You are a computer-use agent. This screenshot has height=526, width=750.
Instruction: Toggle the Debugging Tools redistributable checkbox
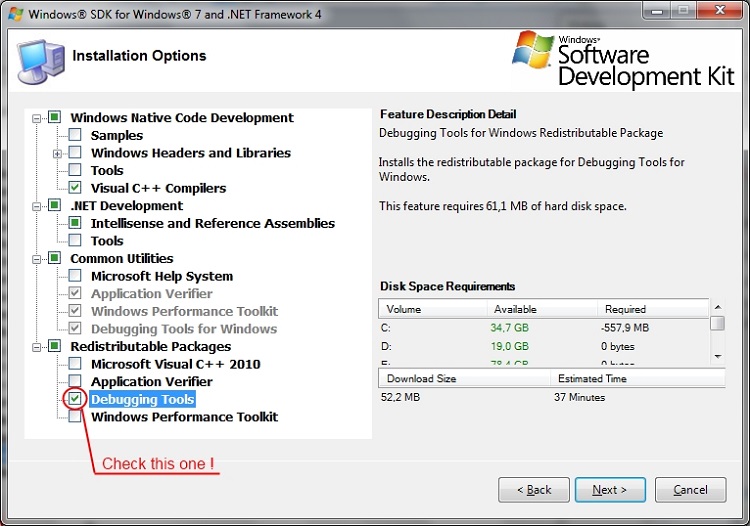pyautogui.click(x=75, y=399)
